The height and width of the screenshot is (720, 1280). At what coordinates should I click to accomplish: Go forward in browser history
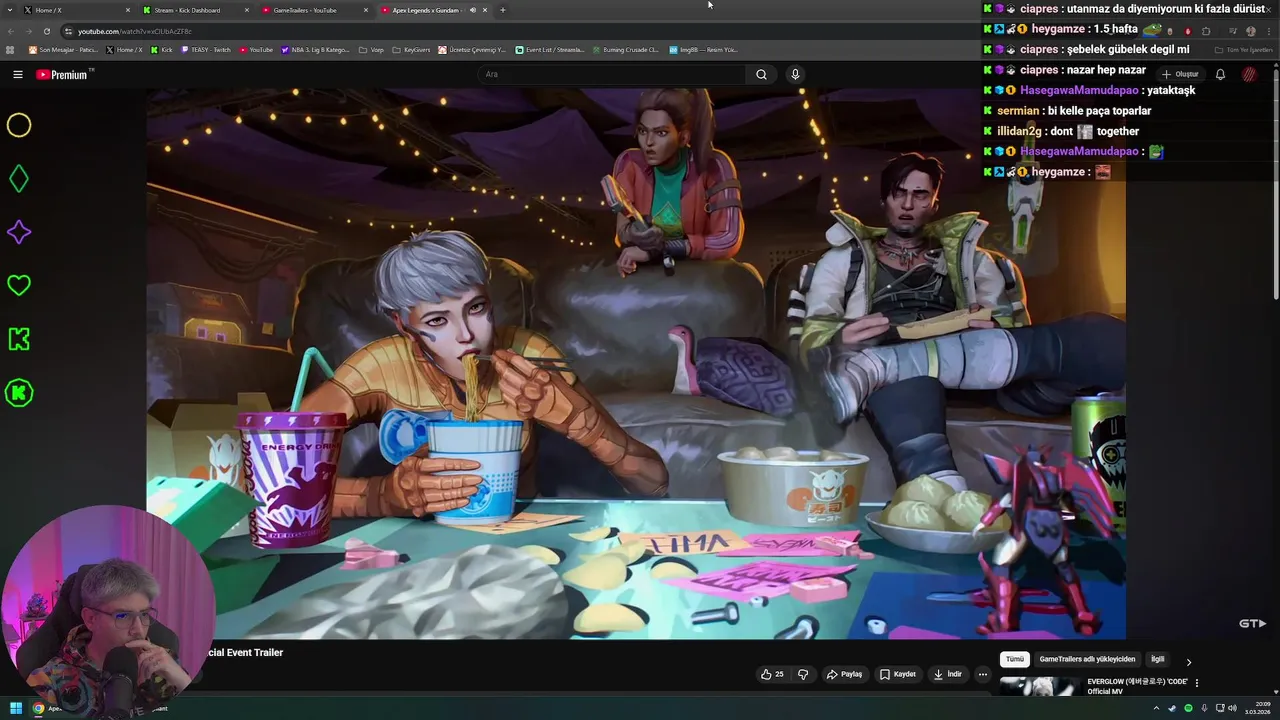tap(28, 31)
